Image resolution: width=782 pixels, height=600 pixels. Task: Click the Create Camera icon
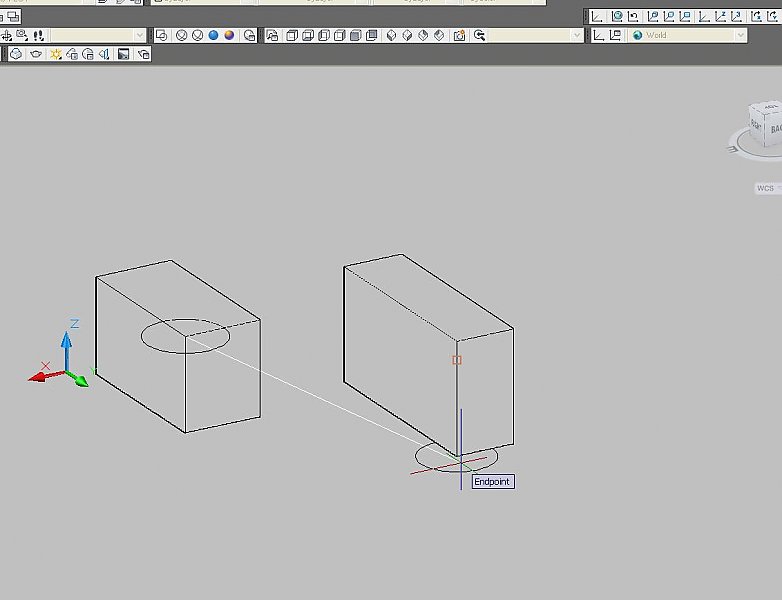click(x=459, y=35)
